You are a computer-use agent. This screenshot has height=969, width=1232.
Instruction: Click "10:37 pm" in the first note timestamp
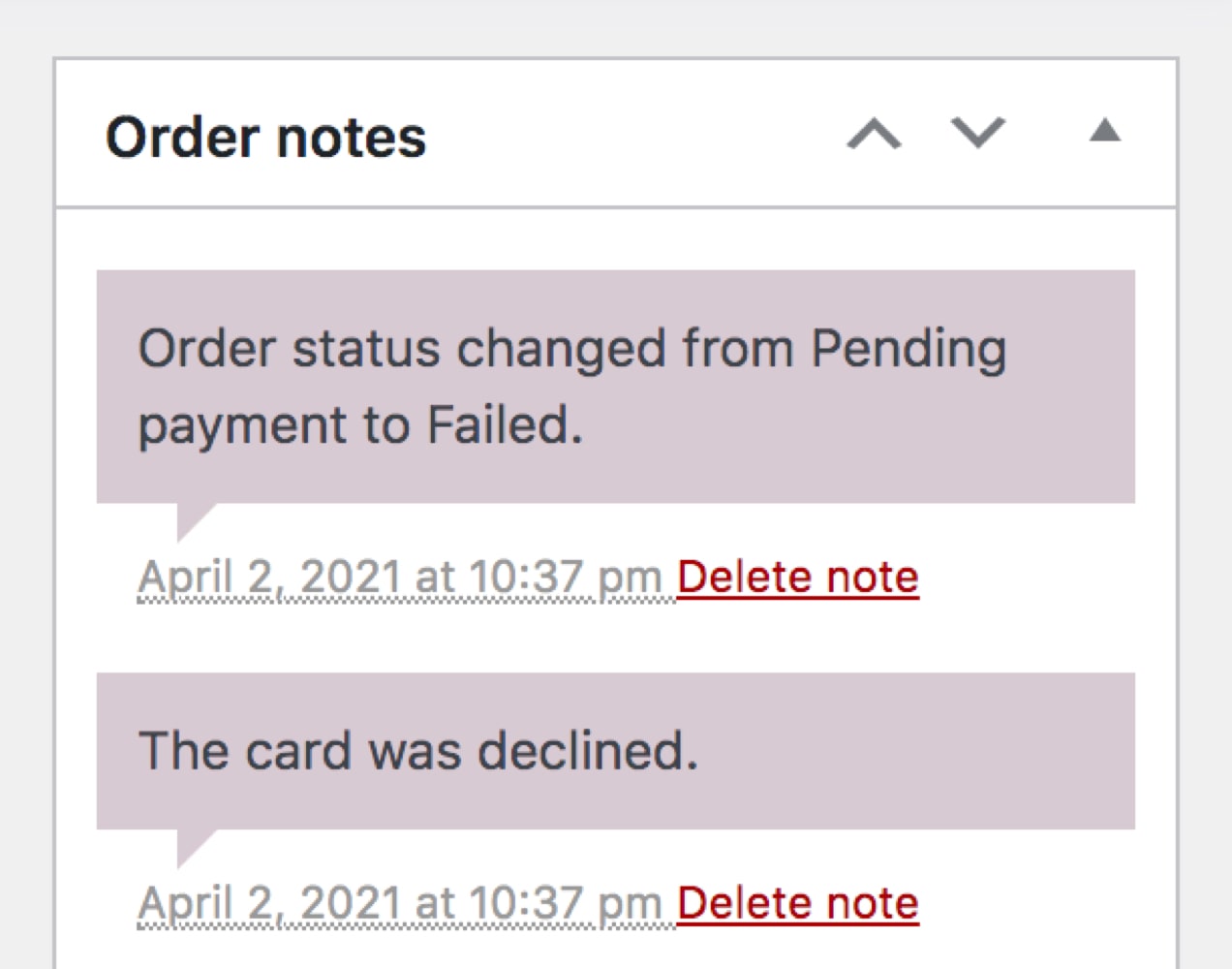564,578
